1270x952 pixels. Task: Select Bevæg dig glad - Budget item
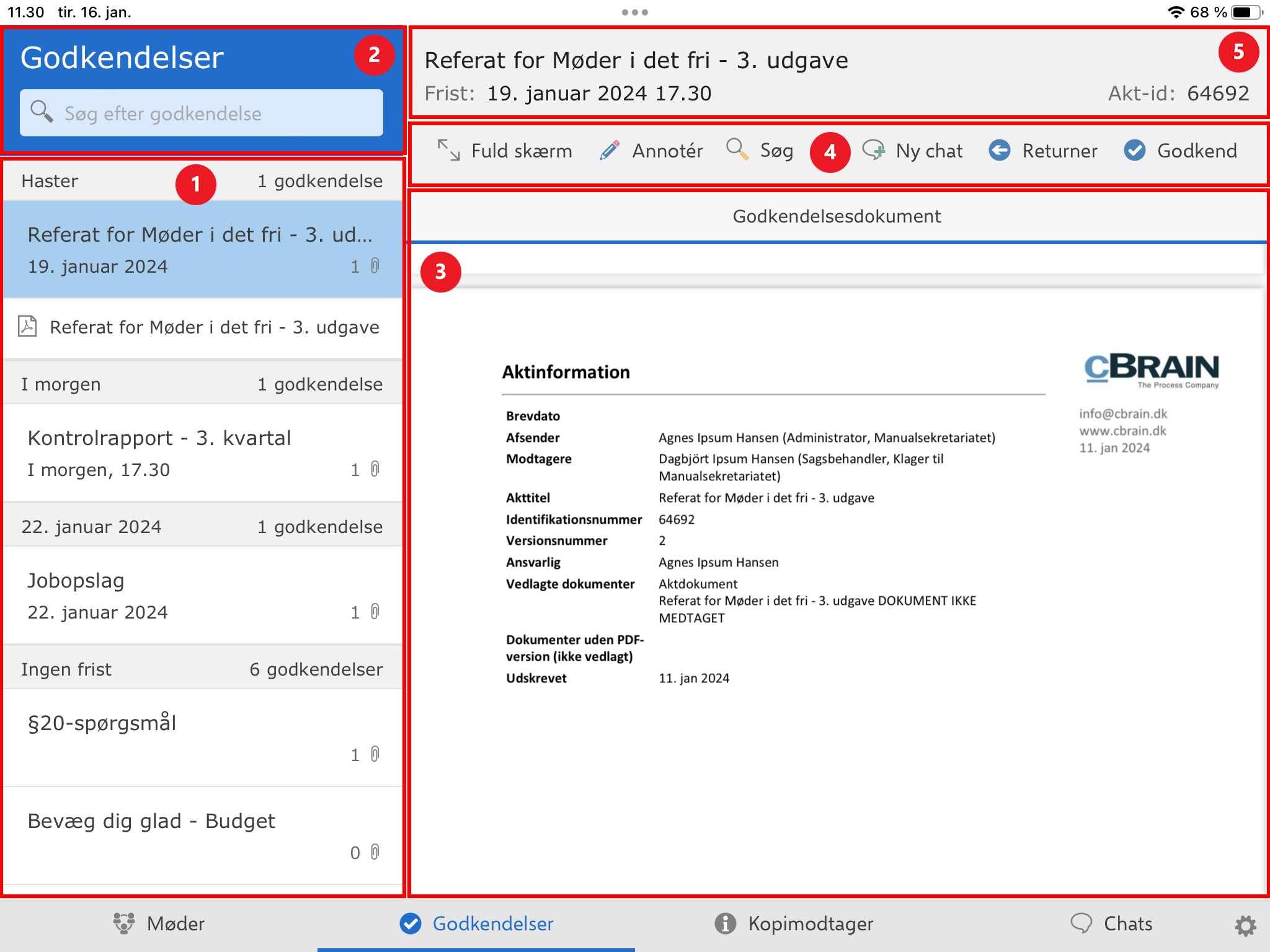tap(202, 834)
